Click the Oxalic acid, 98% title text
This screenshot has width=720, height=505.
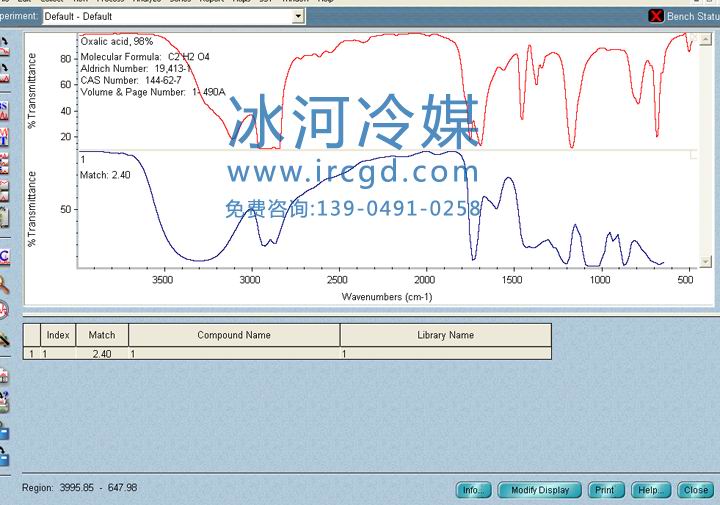tap(117, 41)
